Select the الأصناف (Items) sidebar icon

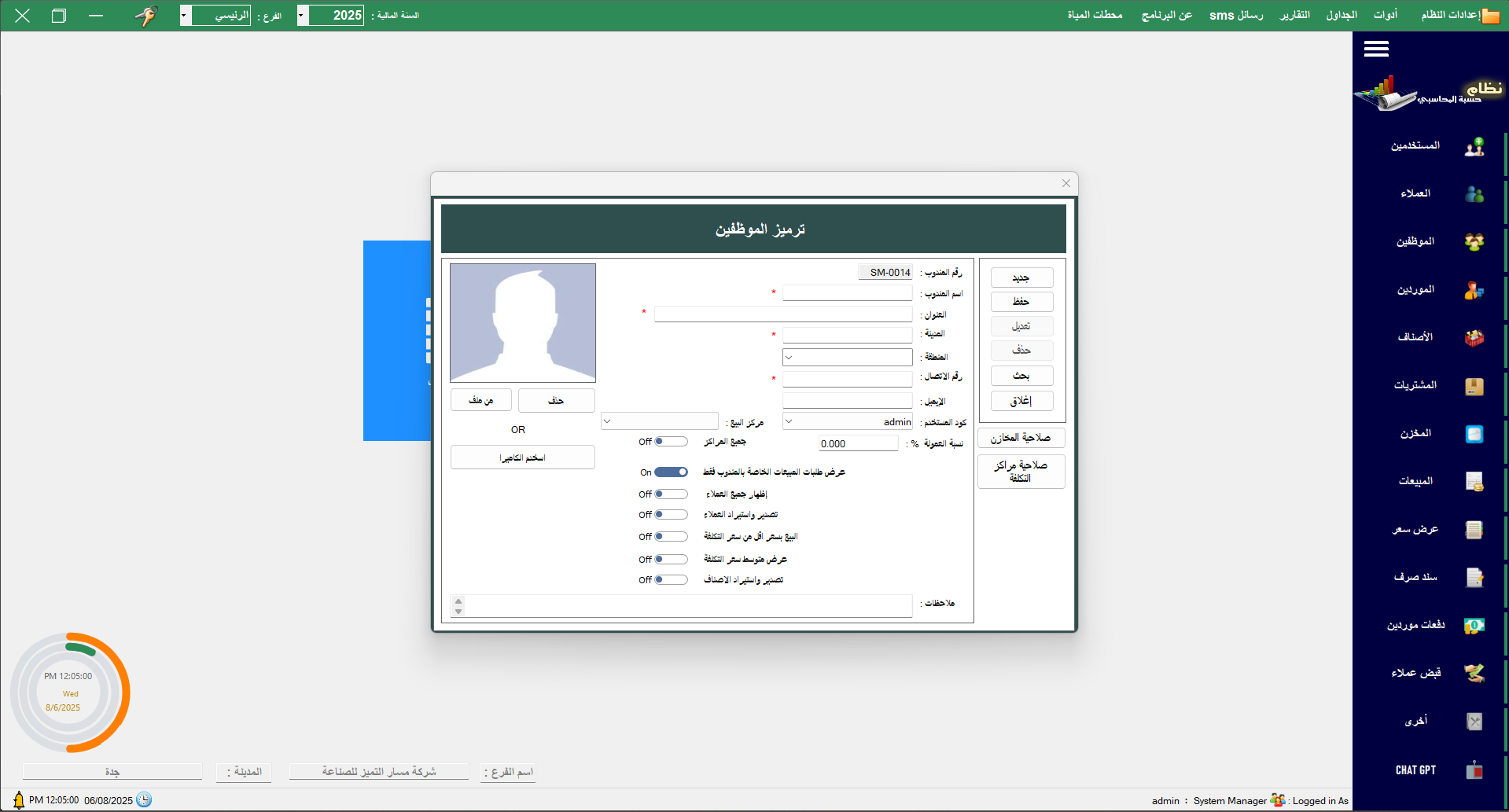(x=1474, y=338)
